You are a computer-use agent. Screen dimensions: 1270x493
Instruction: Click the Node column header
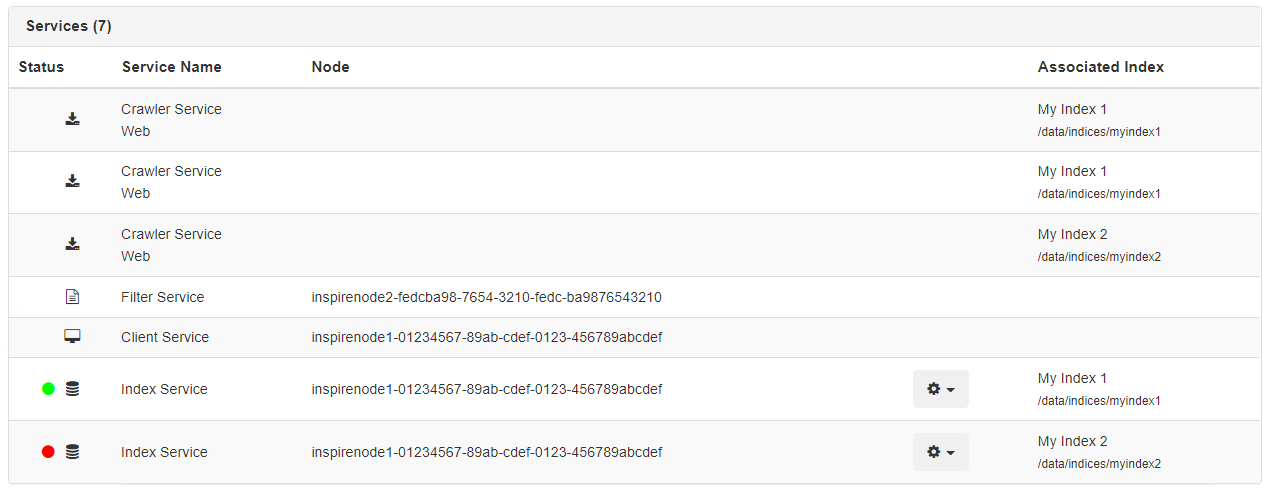pos(330,67)
